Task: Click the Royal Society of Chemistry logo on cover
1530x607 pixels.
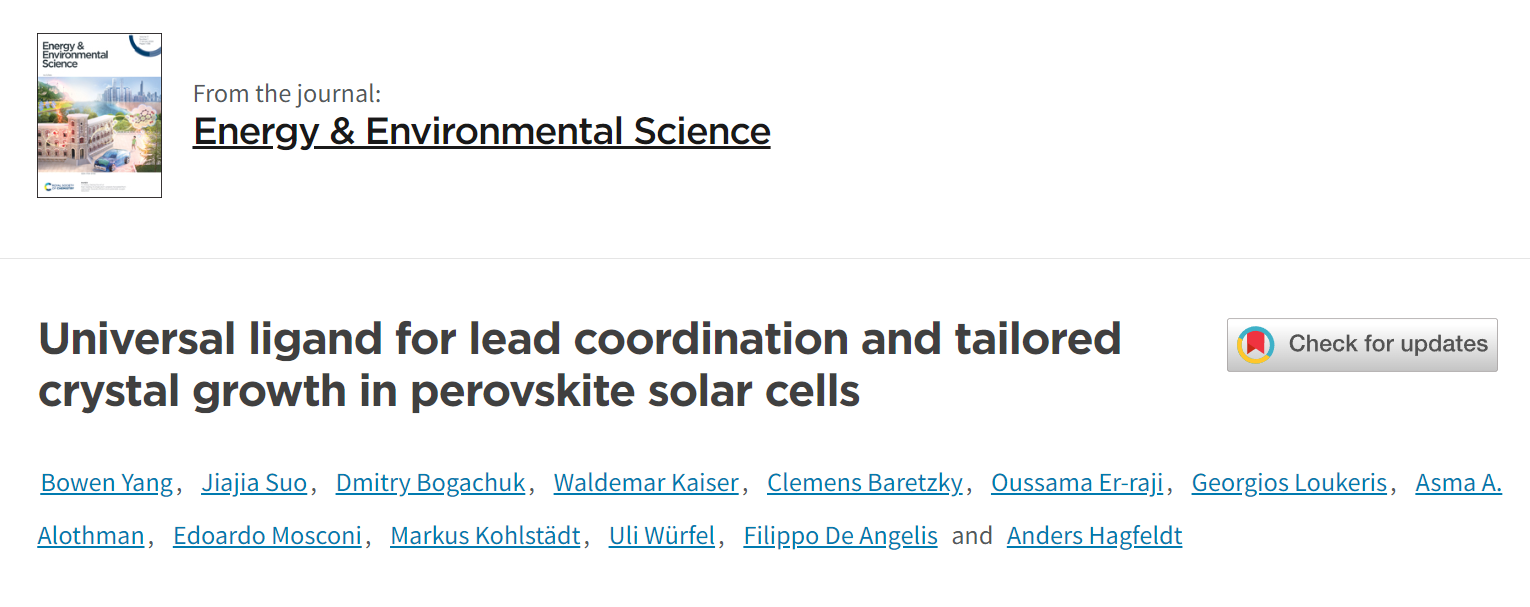Action: pos(61,187)
